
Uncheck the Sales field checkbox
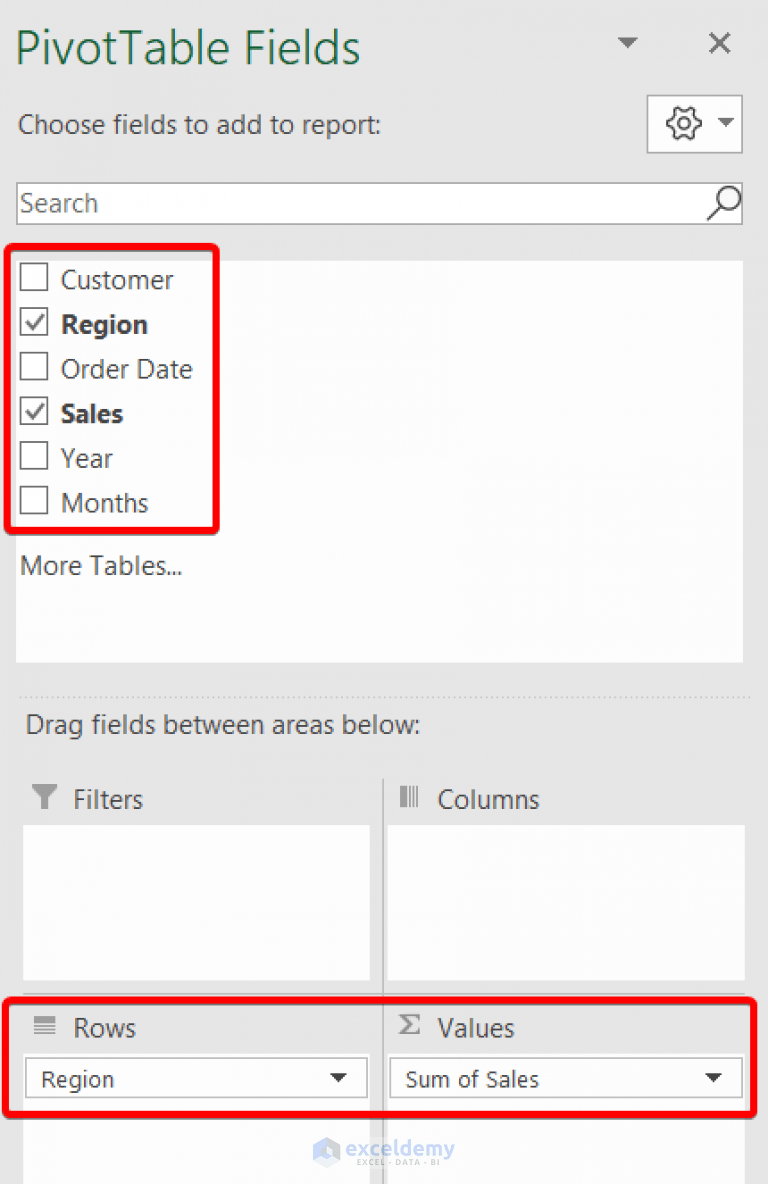point(33,412)
